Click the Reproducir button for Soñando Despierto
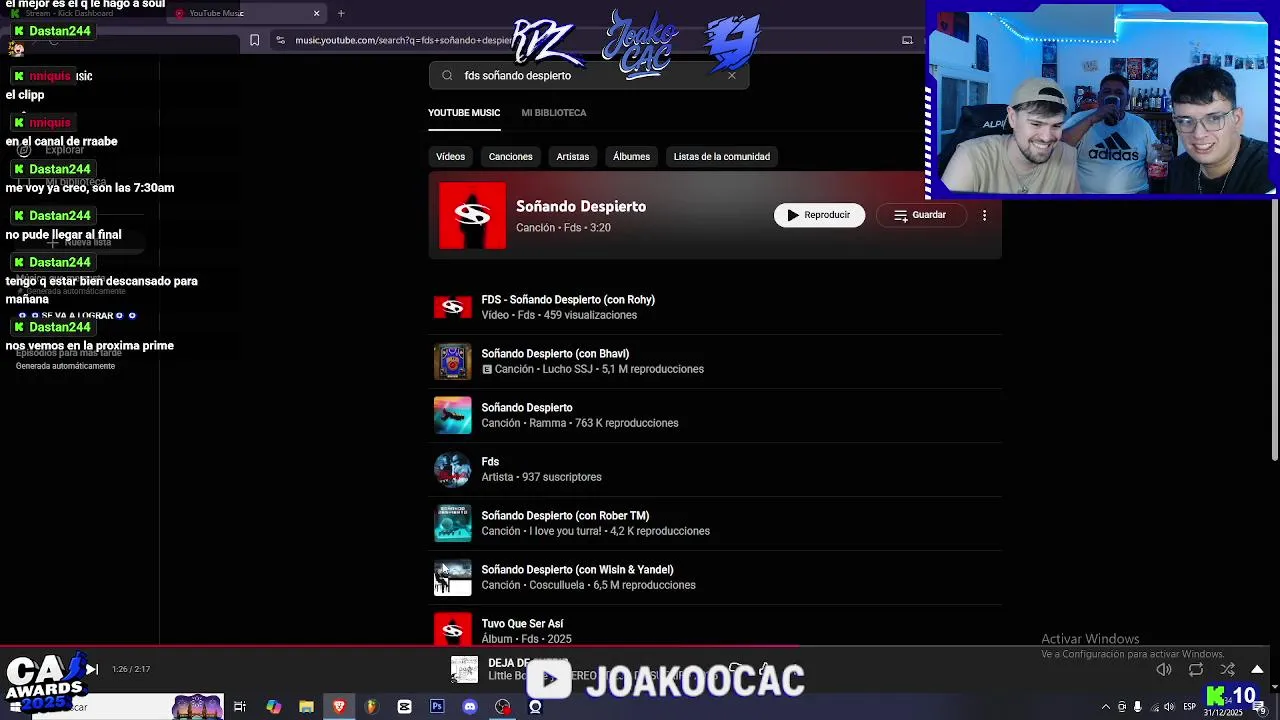Image resolution: width=1280 pixels, height=720 pixels. coord(819,215)
